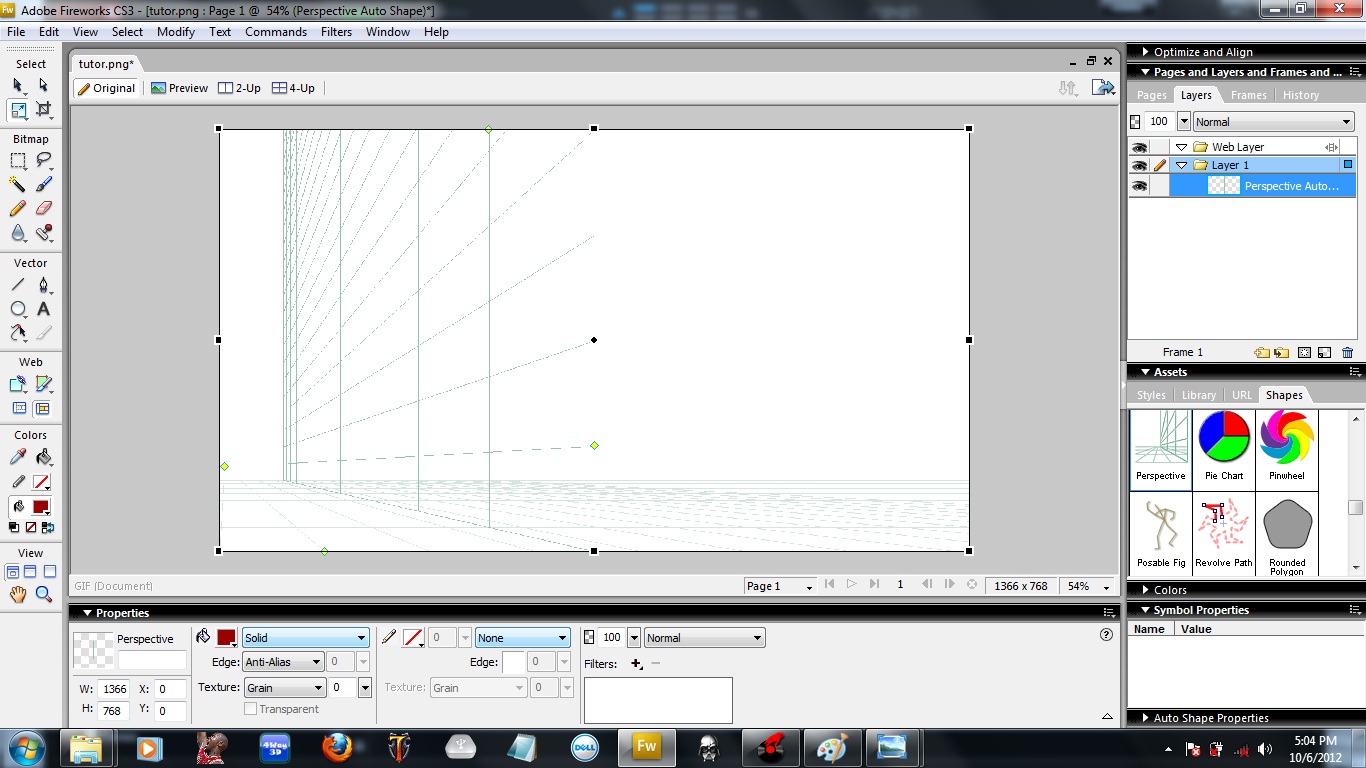Select the Text tool

pyautogui.click(x=42, y=309)
